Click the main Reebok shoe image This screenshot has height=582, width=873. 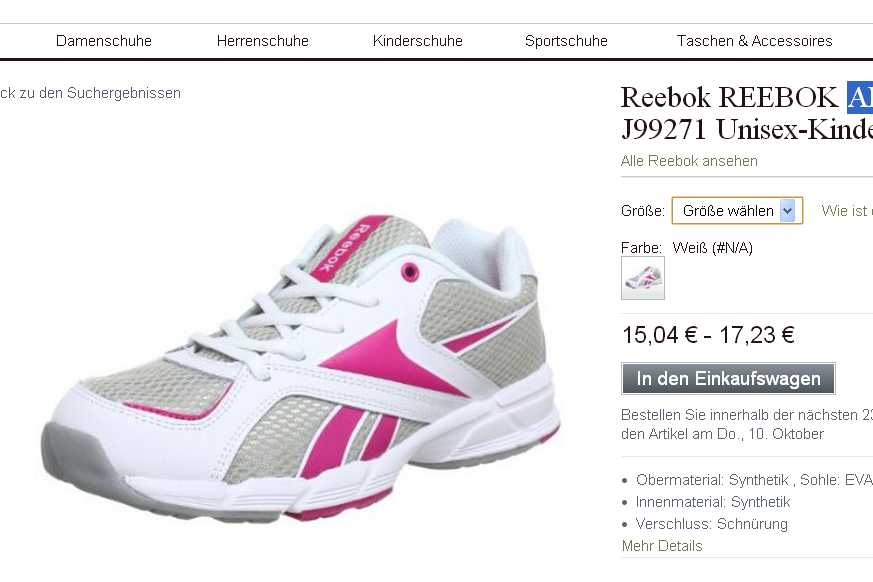click(x=301, y=368)
